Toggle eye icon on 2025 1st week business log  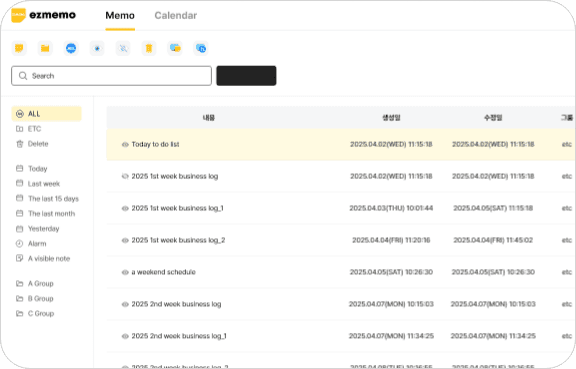125,176
